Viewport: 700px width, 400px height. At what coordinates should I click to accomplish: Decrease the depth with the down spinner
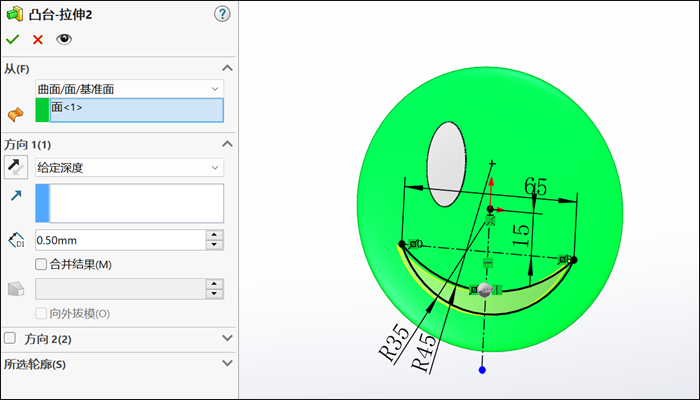tap(215, 245)
